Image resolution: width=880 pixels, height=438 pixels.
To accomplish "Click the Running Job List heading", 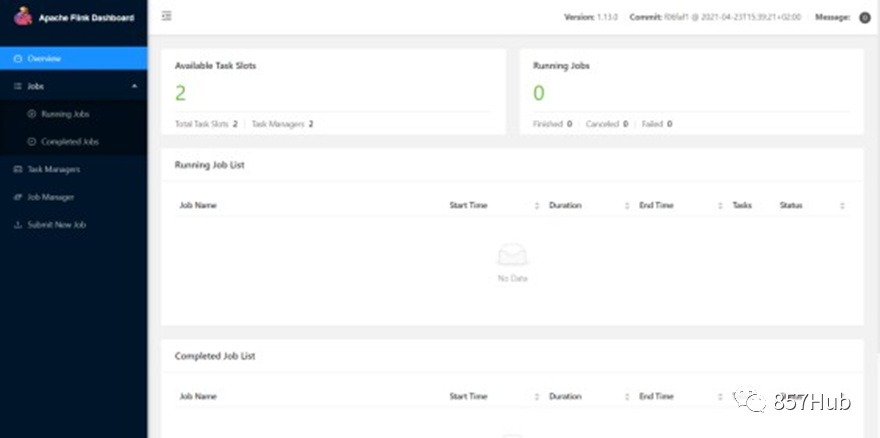I will [209, 165].
